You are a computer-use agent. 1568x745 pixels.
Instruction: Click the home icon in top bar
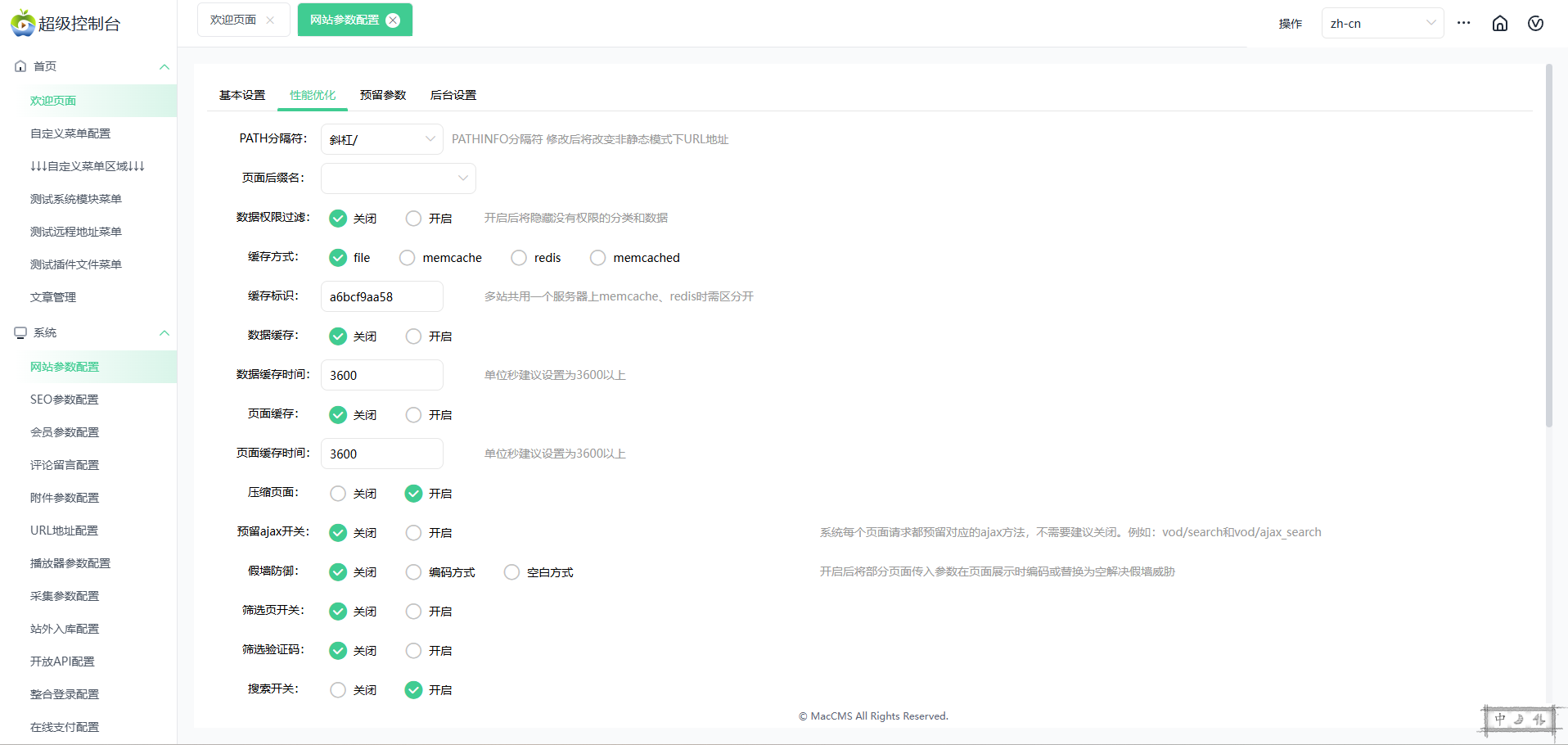click(x=1499, y=24)
